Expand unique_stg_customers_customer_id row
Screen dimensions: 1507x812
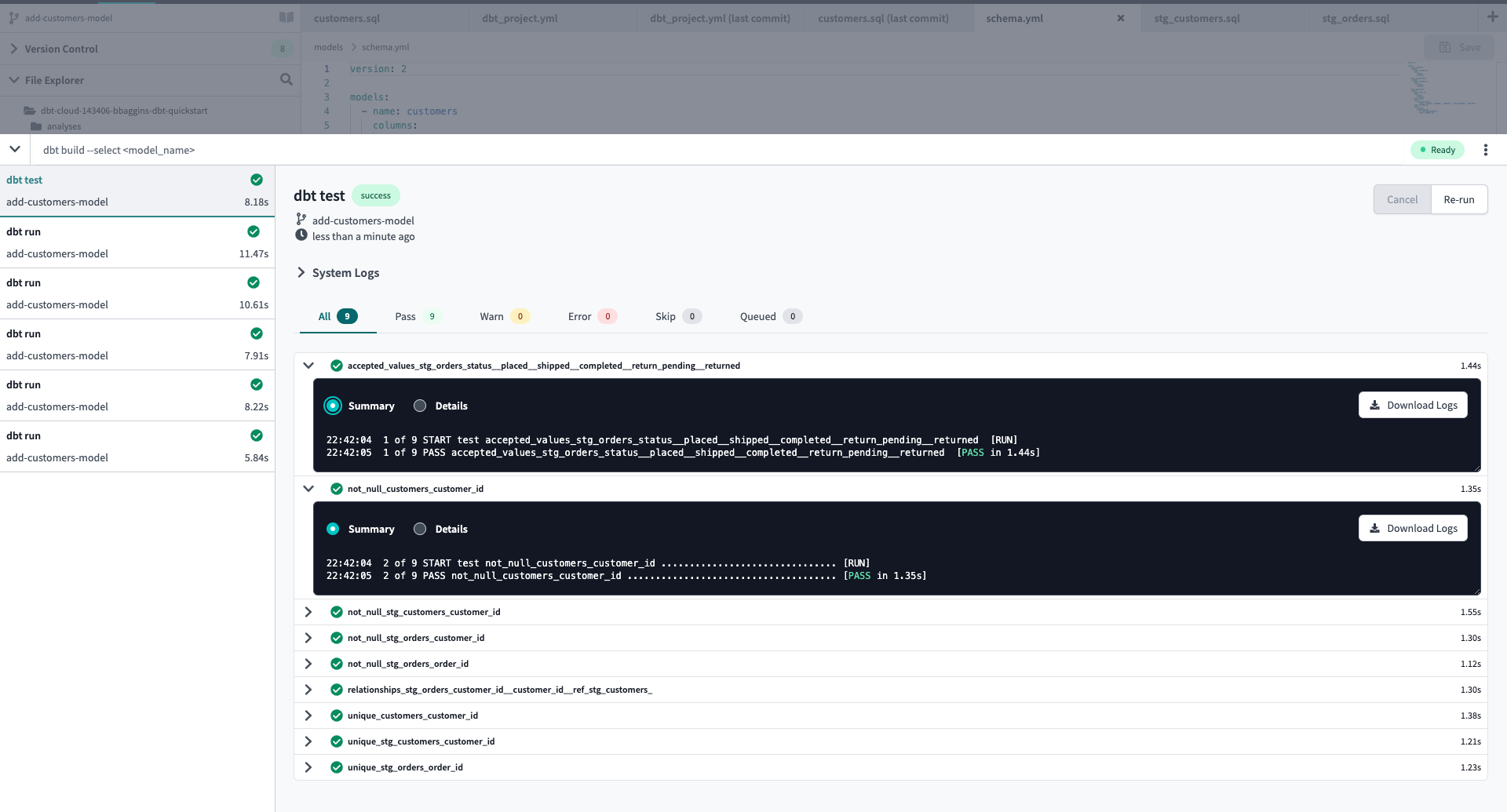tap(308, 741)
